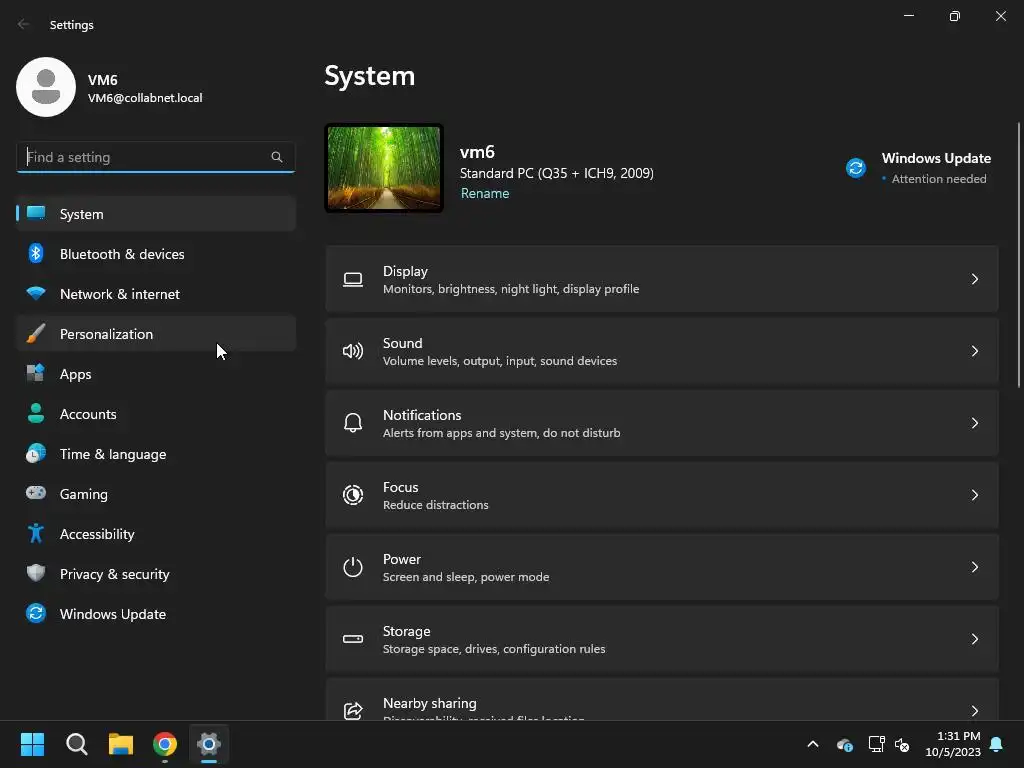The height and width of the screenshot is (768, 1024).
Task: Open Time & language settings
Action: tap(156, 454)
